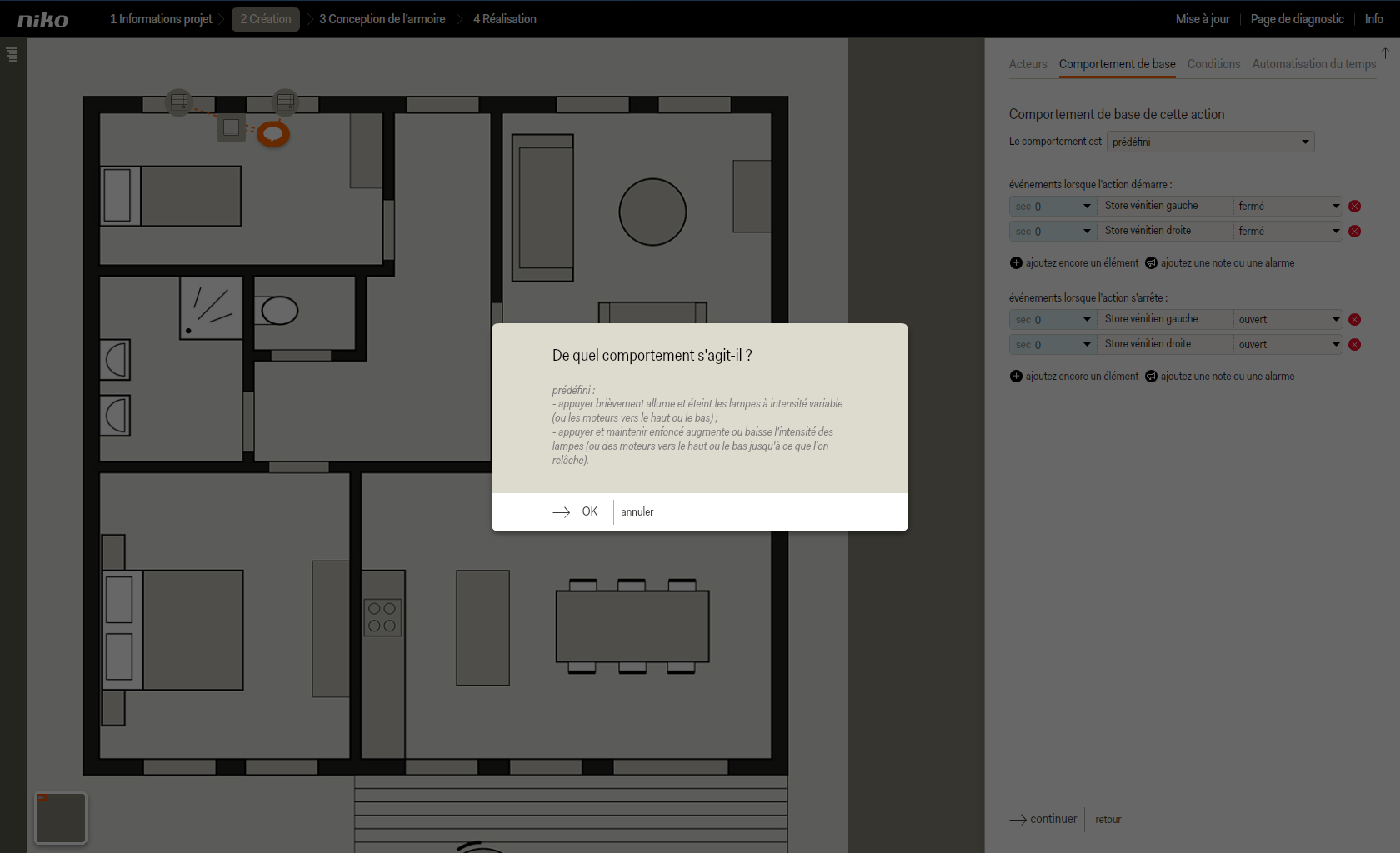1400x853 pixels.
Task: Click note/alarm icon under stop events
Action: click(1151, 377)
